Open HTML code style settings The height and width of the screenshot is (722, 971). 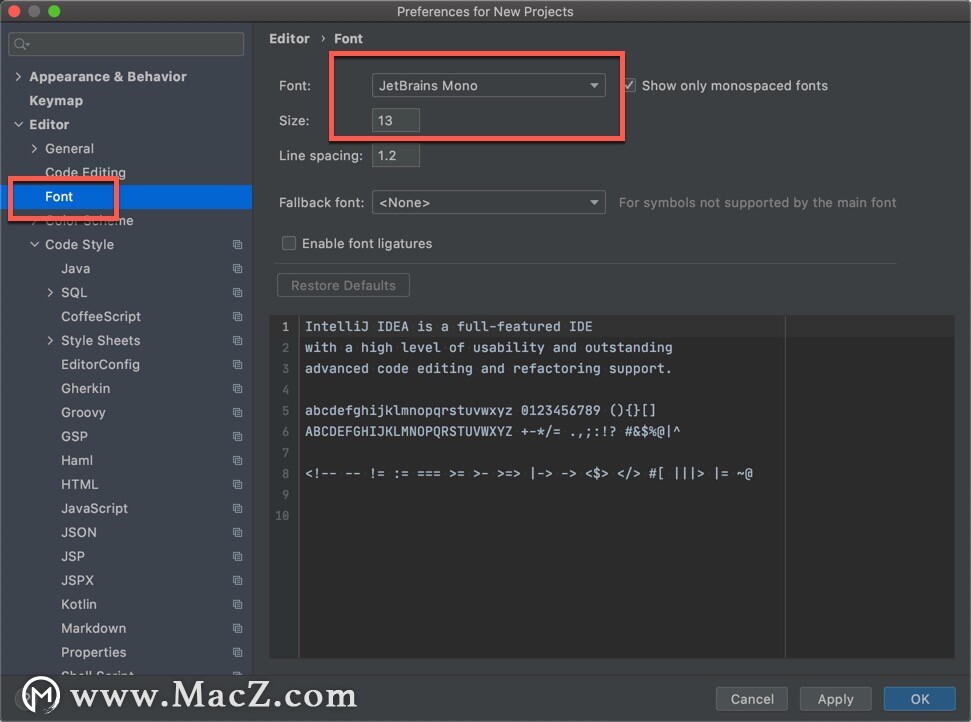79,484
